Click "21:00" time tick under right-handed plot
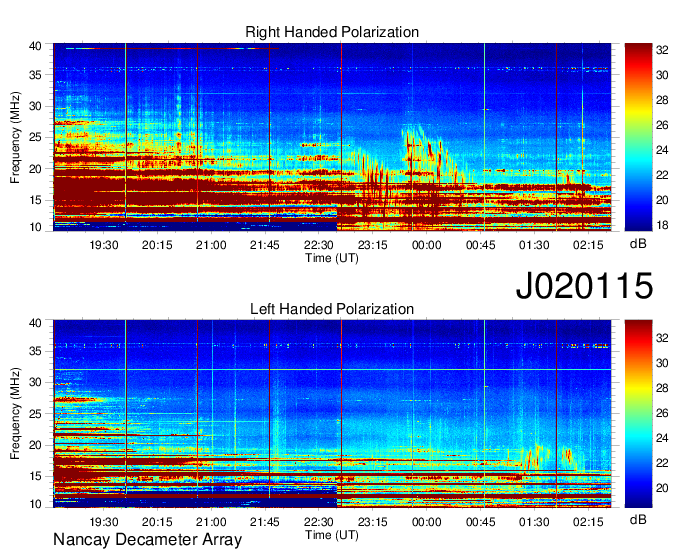This screenshot has height=552, width=680. click(x=211, y=245)
